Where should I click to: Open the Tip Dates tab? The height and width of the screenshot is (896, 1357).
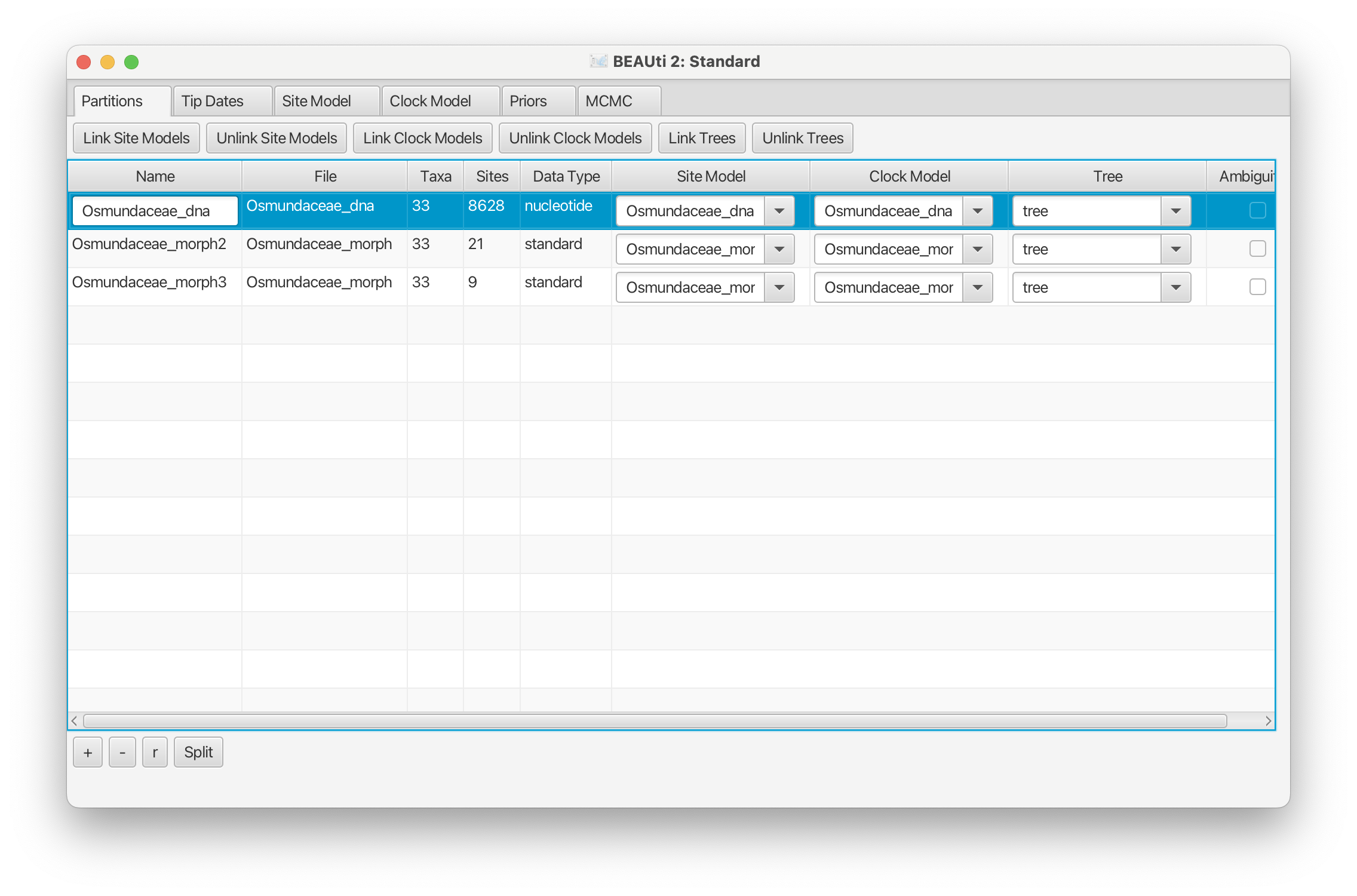click(x=222, y=101)
